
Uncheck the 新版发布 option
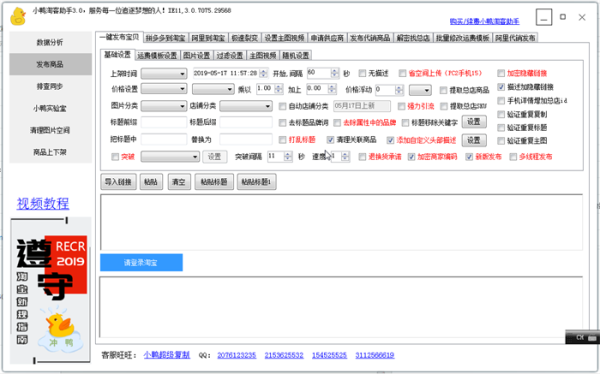pyautogui.click(x=469, y=157)
